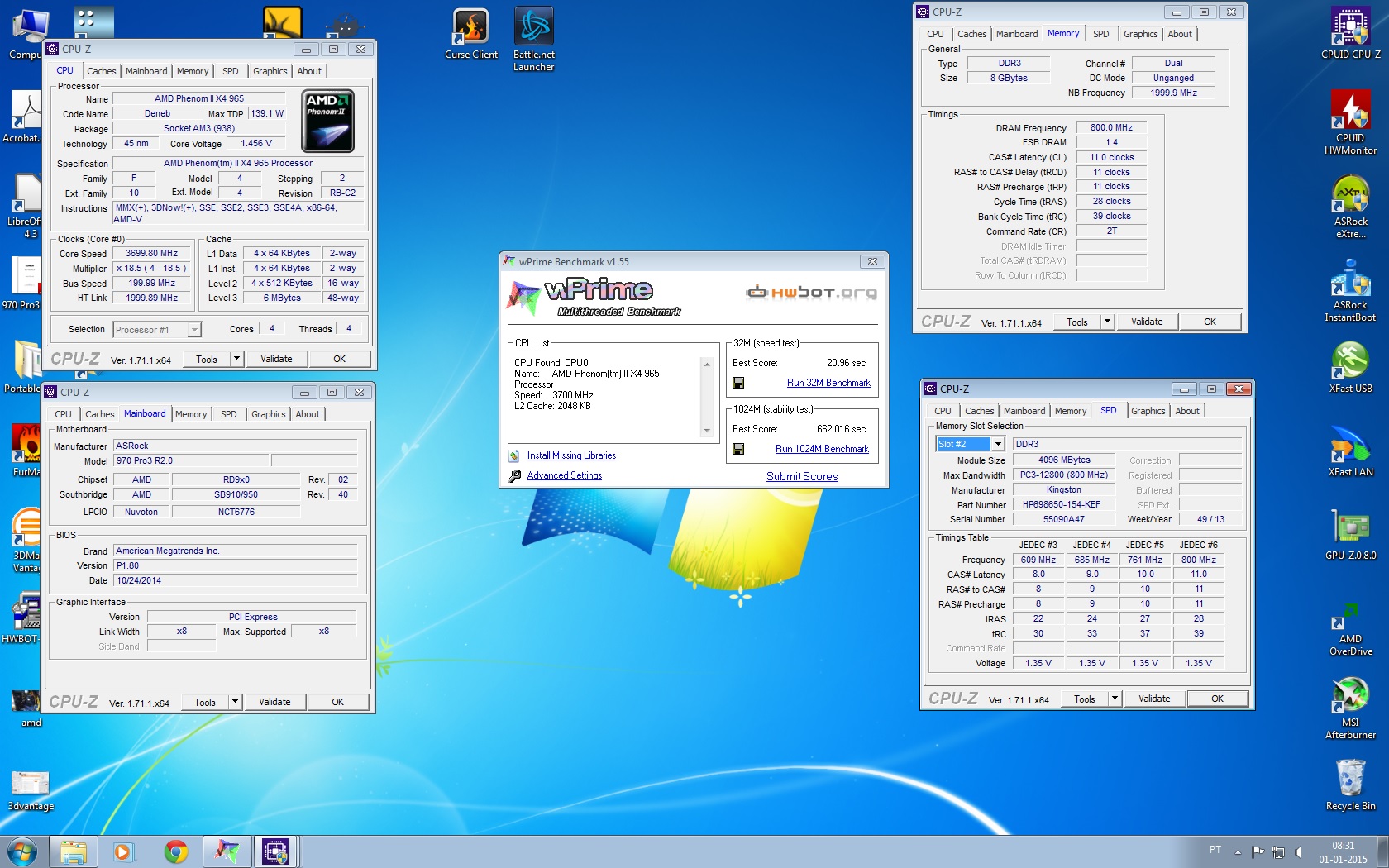Viewport: 1389px width, 868px height.
Task: Open the Battle.net Launcher desktop icon
Action: pyautogui.click(x=533, y=39)
